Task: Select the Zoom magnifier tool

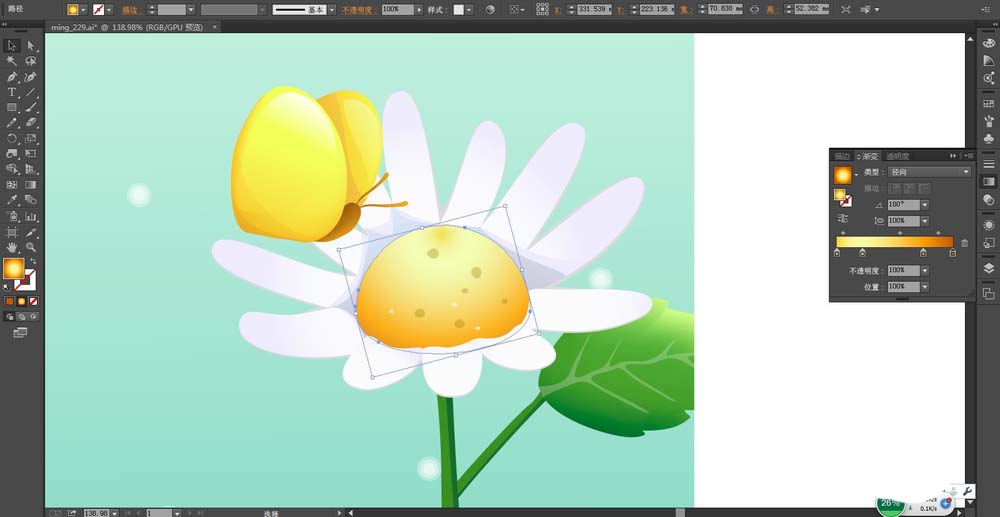Action: (31, 247)
